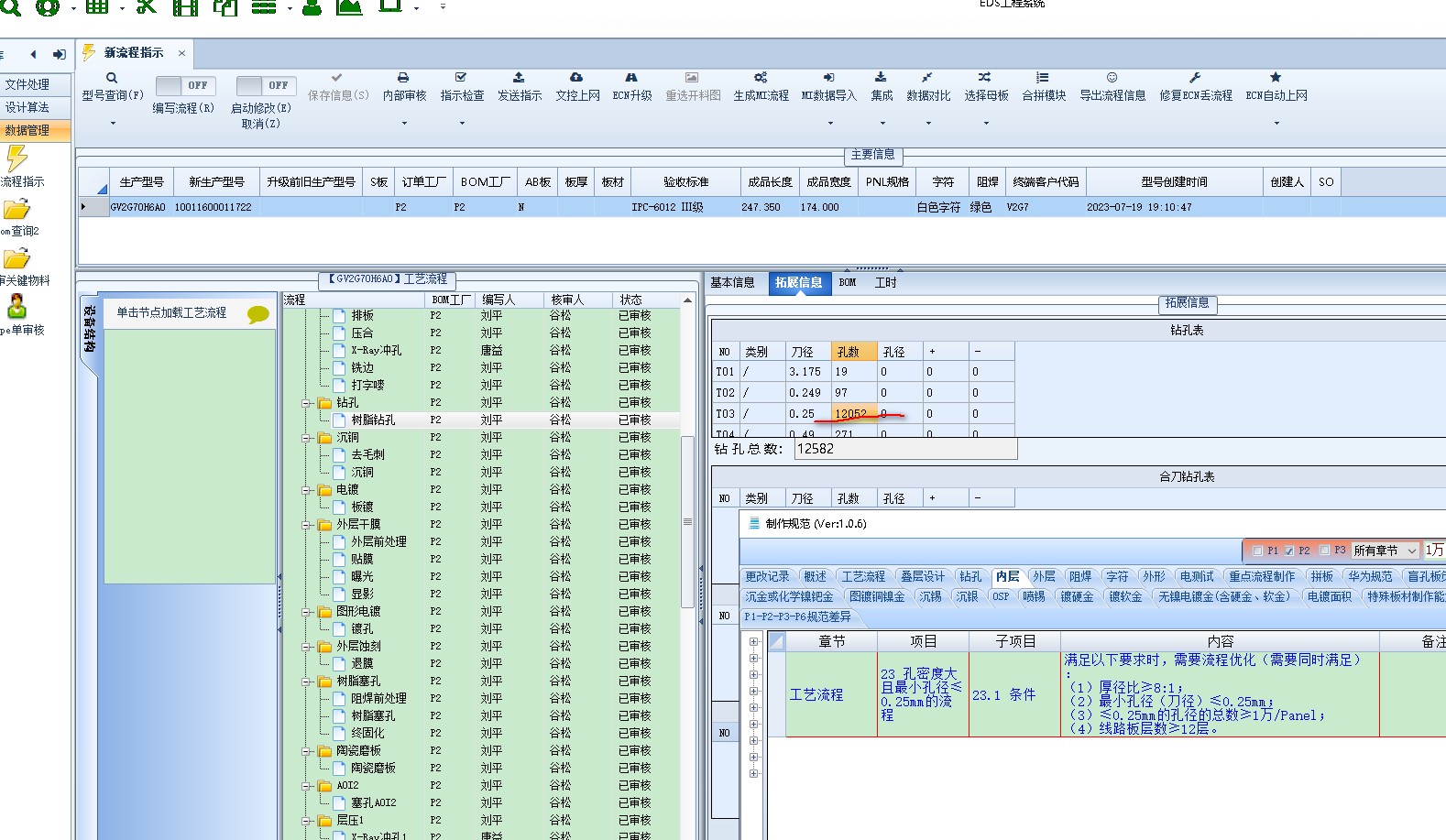This screenshot has width=1446, height=840.
Task: Select 设计算法 in the left menu
Action: (x=36, y=107)
